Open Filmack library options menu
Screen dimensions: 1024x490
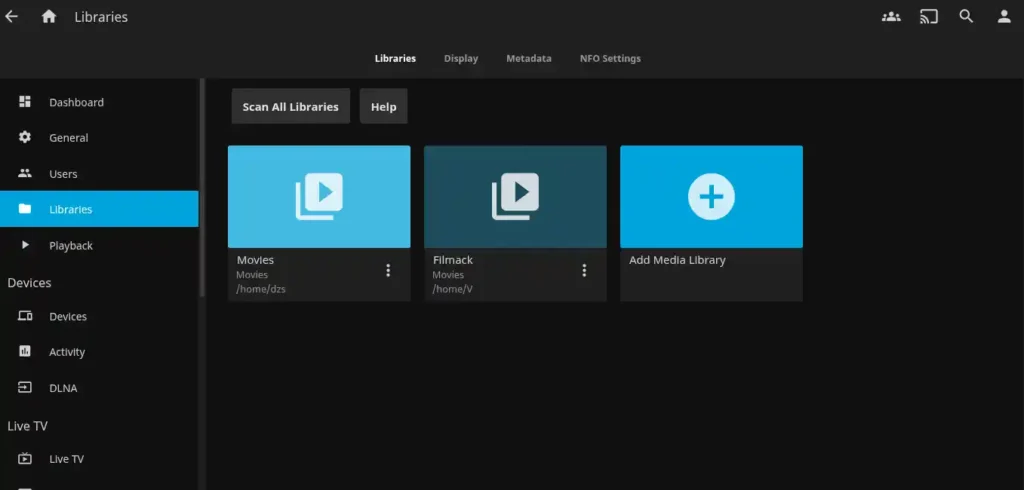point(584,270)
